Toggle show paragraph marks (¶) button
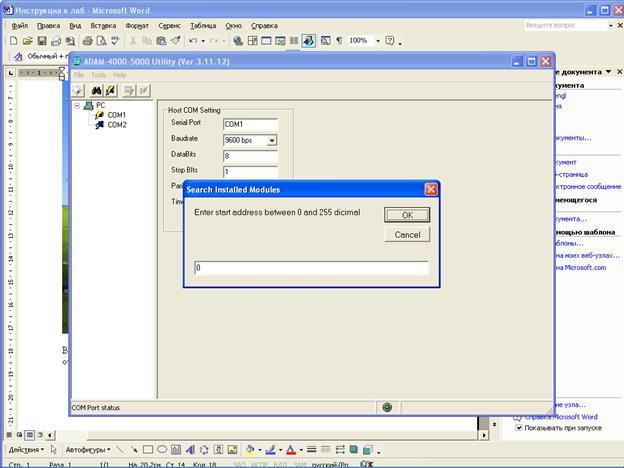This screenshot has width=624, height=468. (339, 41)
